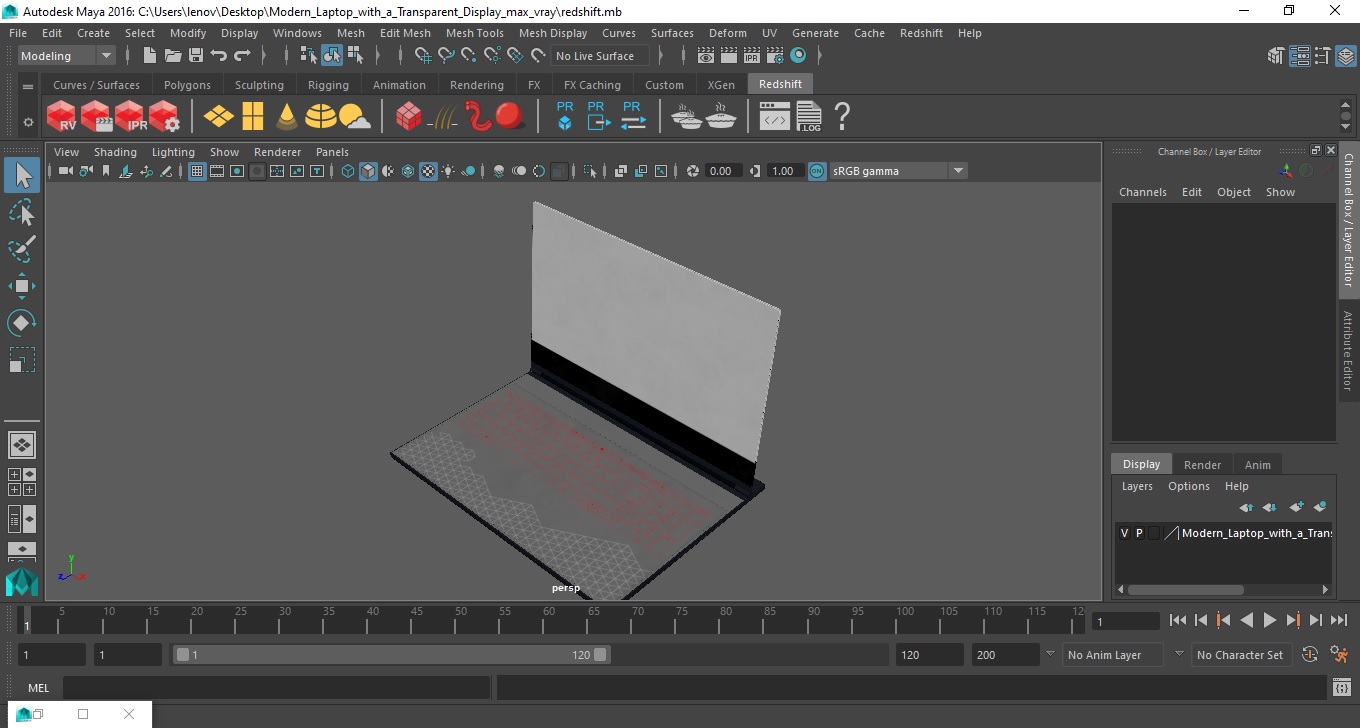Click the Undo arrow icon
The image size is (1360, 728).
(x=219, y=56)
